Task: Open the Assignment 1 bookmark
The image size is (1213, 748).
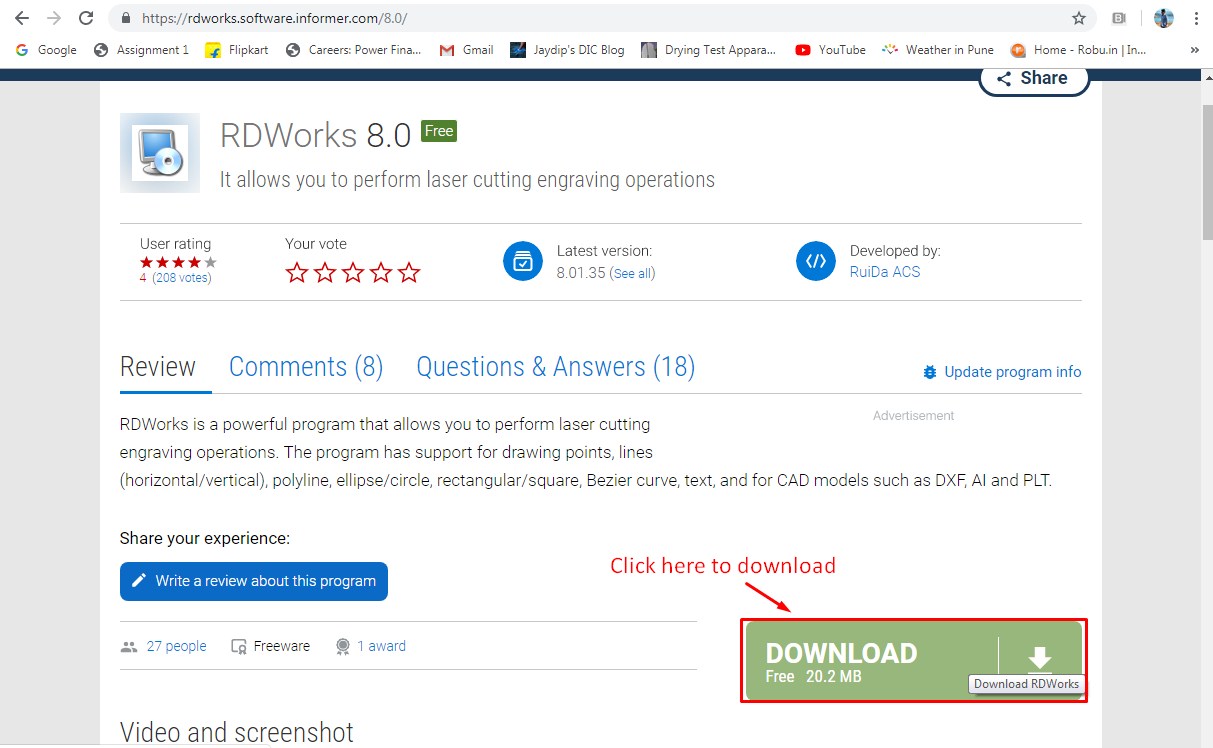Action: 141,50
